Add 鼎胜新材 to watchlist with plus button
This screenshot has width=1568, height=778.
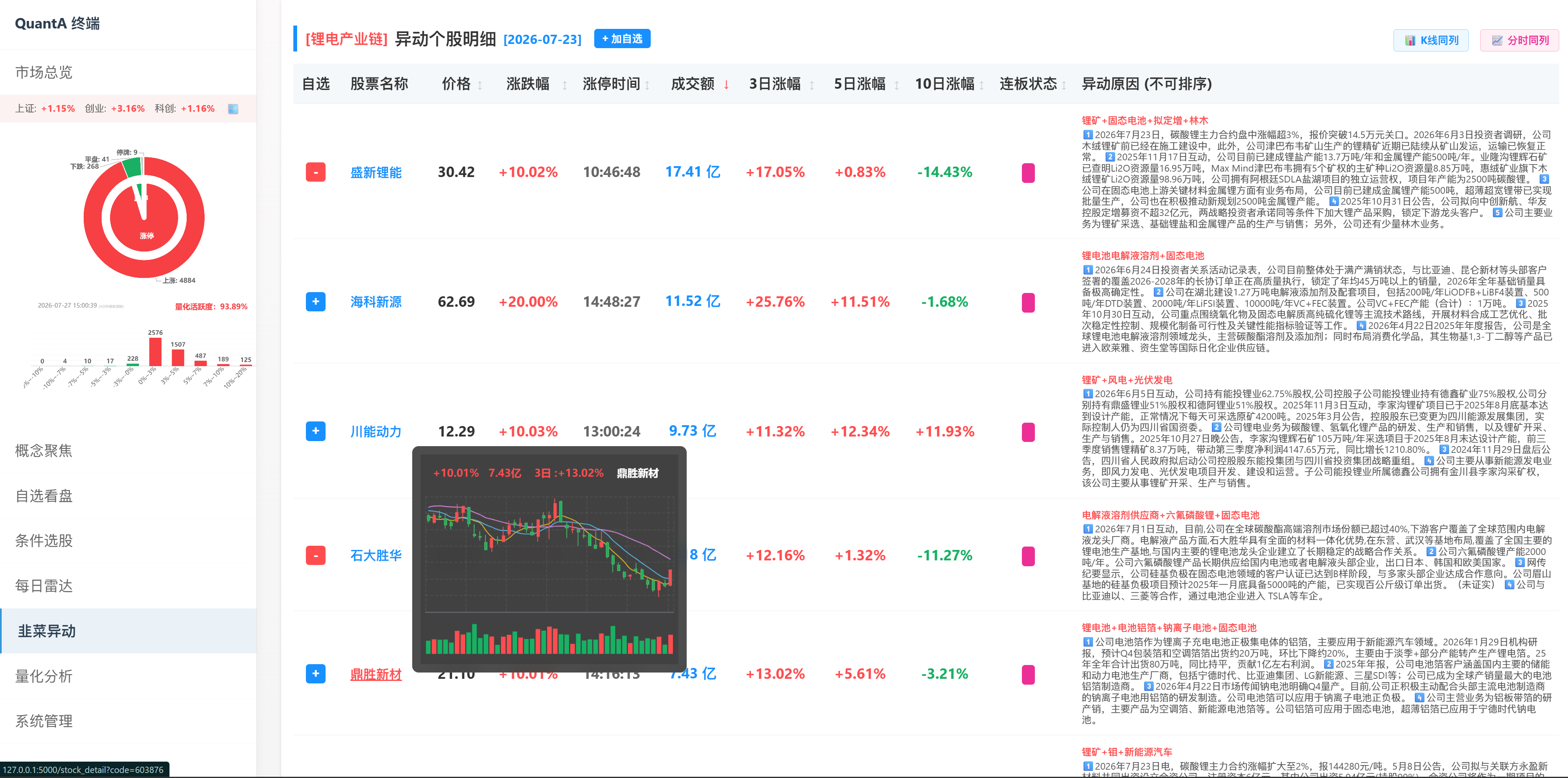(315, 673)
